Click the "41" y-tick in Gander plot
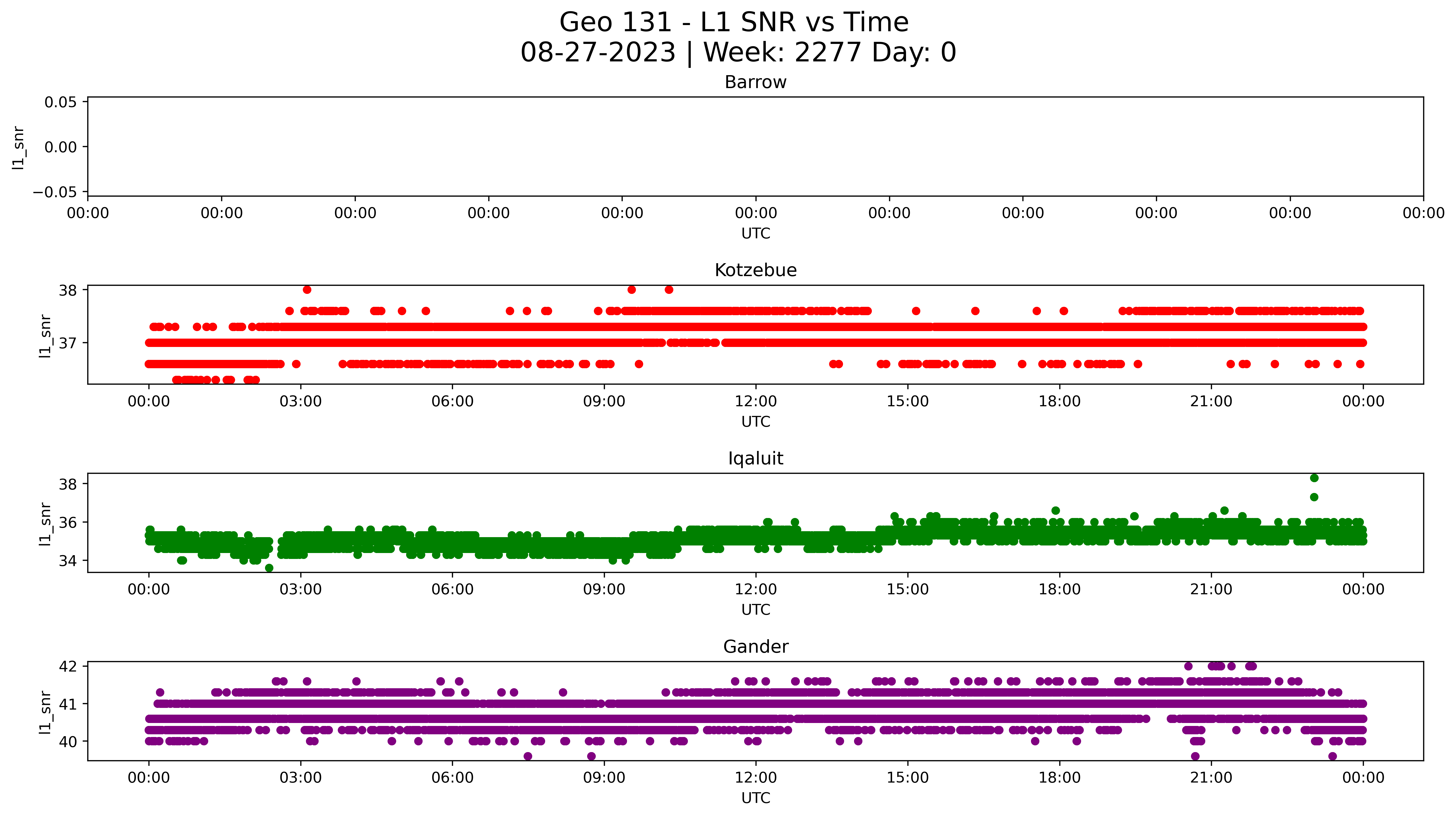This screenshot has width=1456, height=817. pos(68,704)
